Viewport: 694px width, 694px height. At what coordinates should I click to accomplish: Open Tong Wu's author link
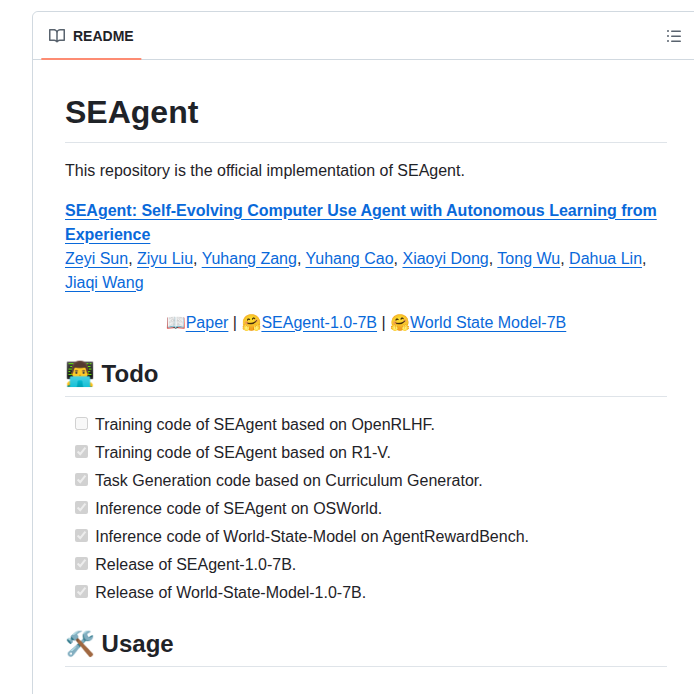point(528,258)
